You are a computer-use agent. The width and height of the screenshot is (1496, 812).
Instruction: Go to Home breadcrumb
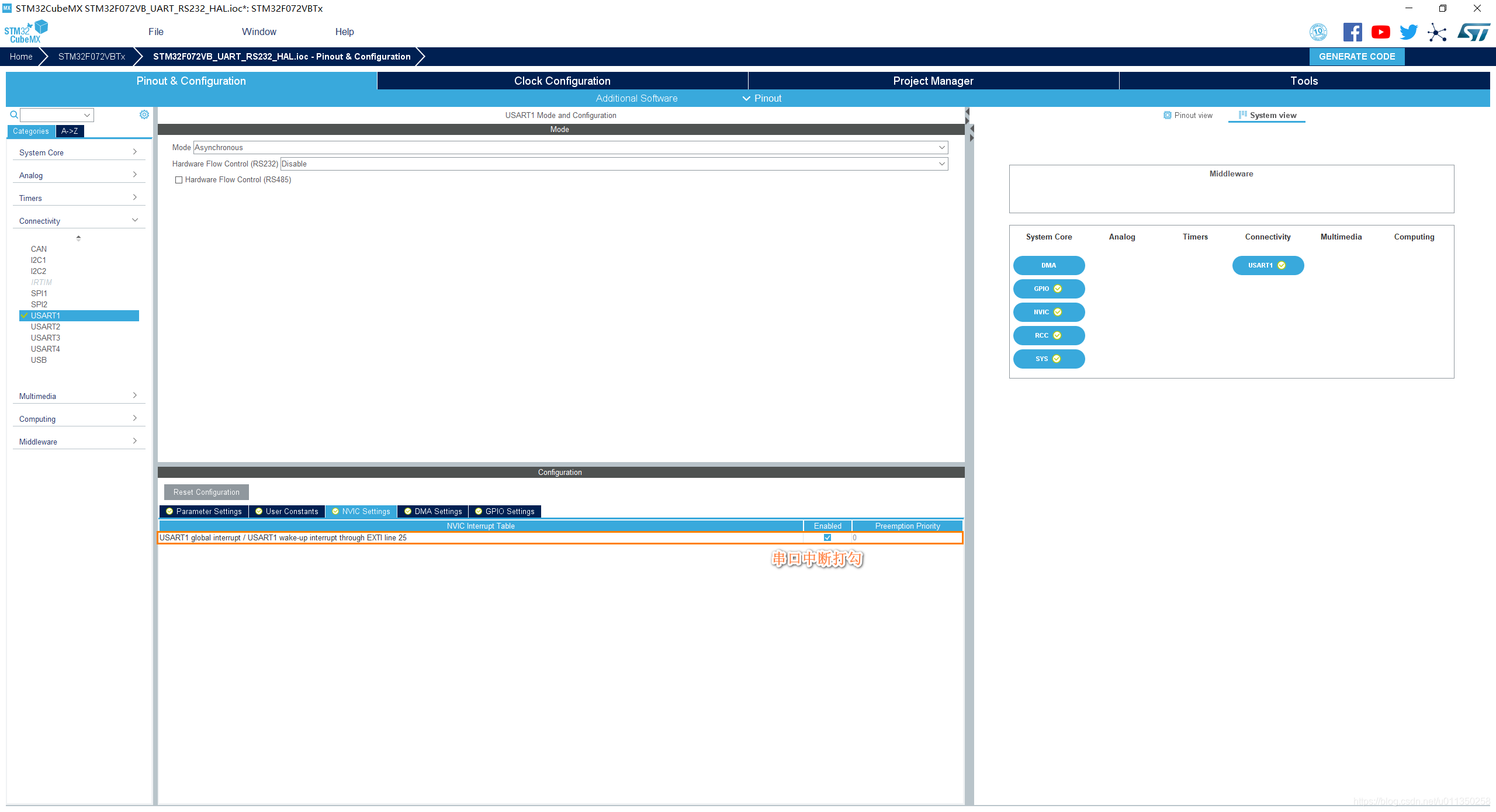coord(21,57)
